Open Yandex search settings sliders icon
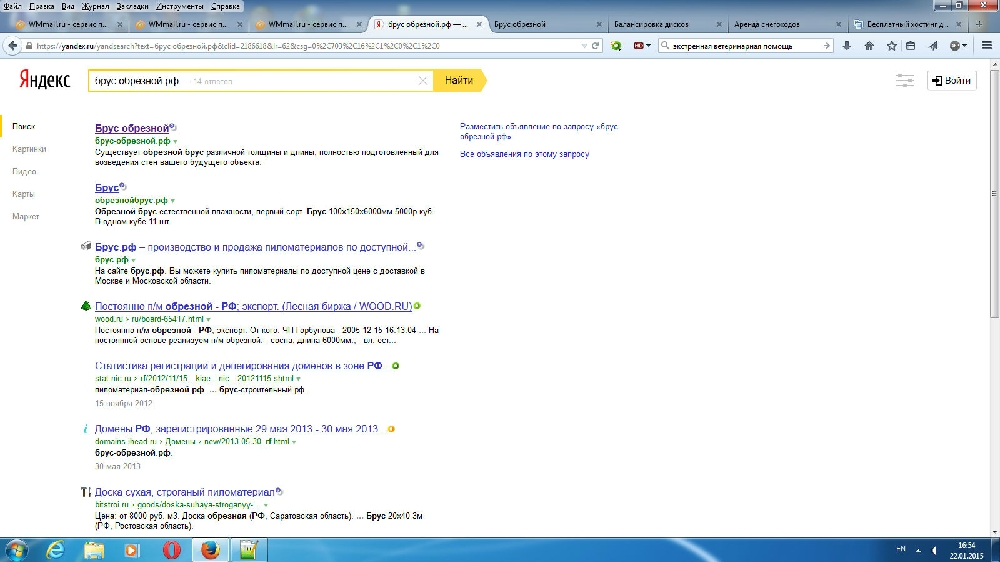Viewport: 1000px width, 562px height. click(x=904, y=80)
